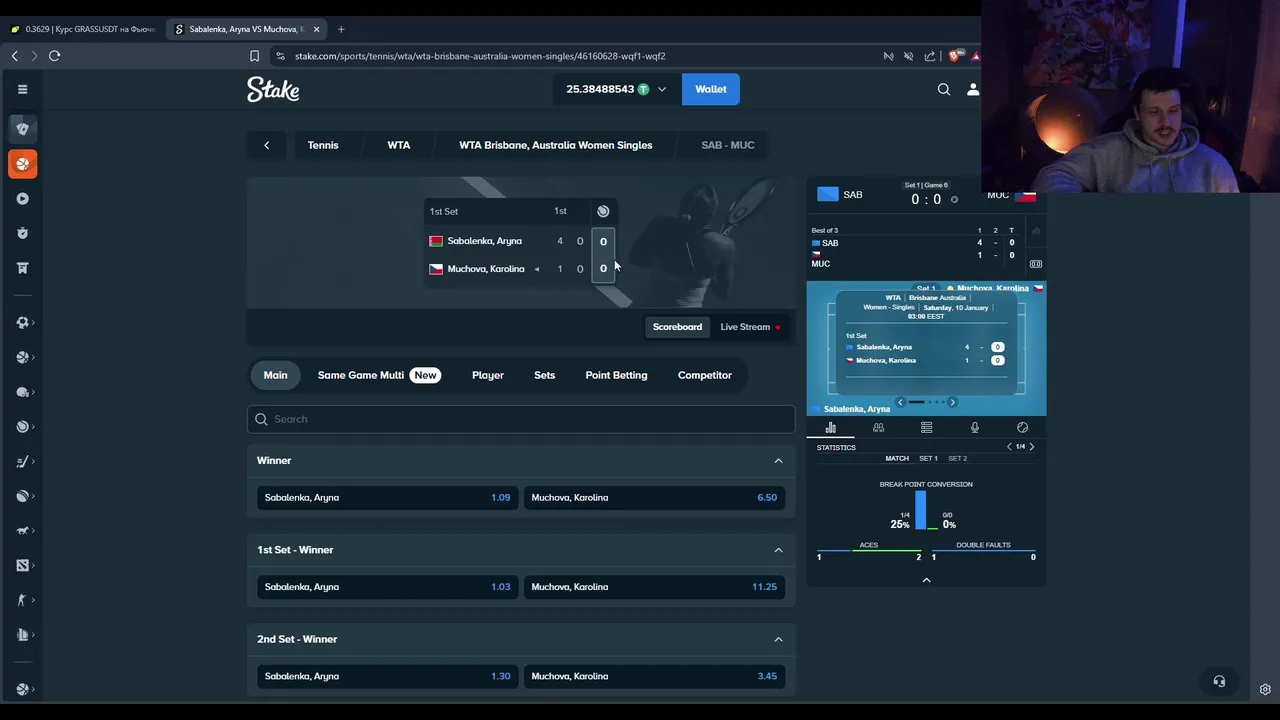1280x720 pixels.
Task: Switch to Live Stream view
Action: click(751, 327)
